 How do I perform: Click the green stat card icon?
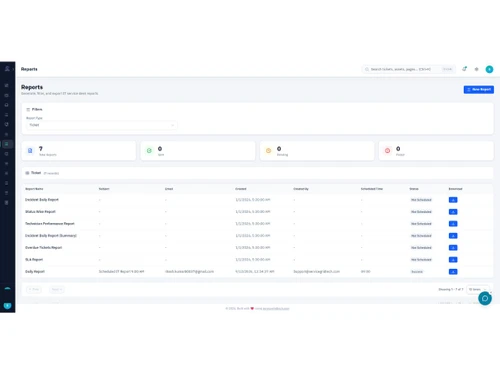pos(149,151)
